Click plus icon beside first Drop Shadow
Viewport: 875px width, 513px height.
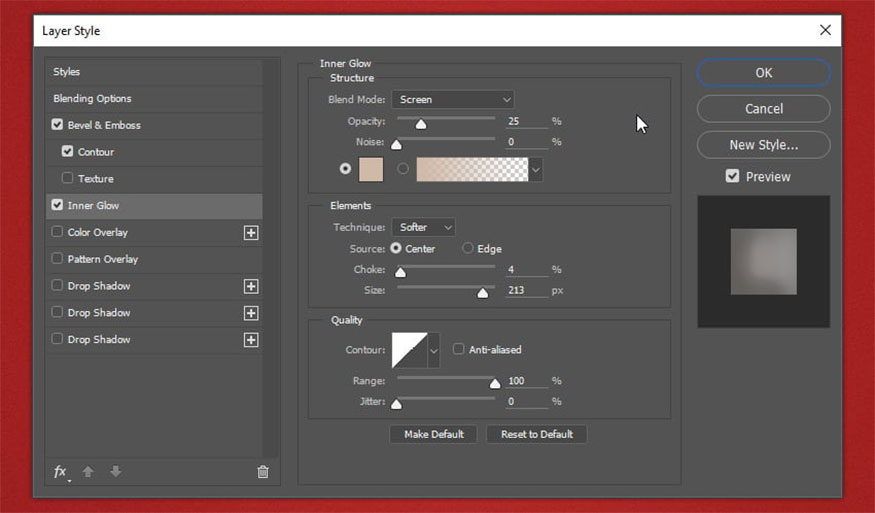click(251, 286)
